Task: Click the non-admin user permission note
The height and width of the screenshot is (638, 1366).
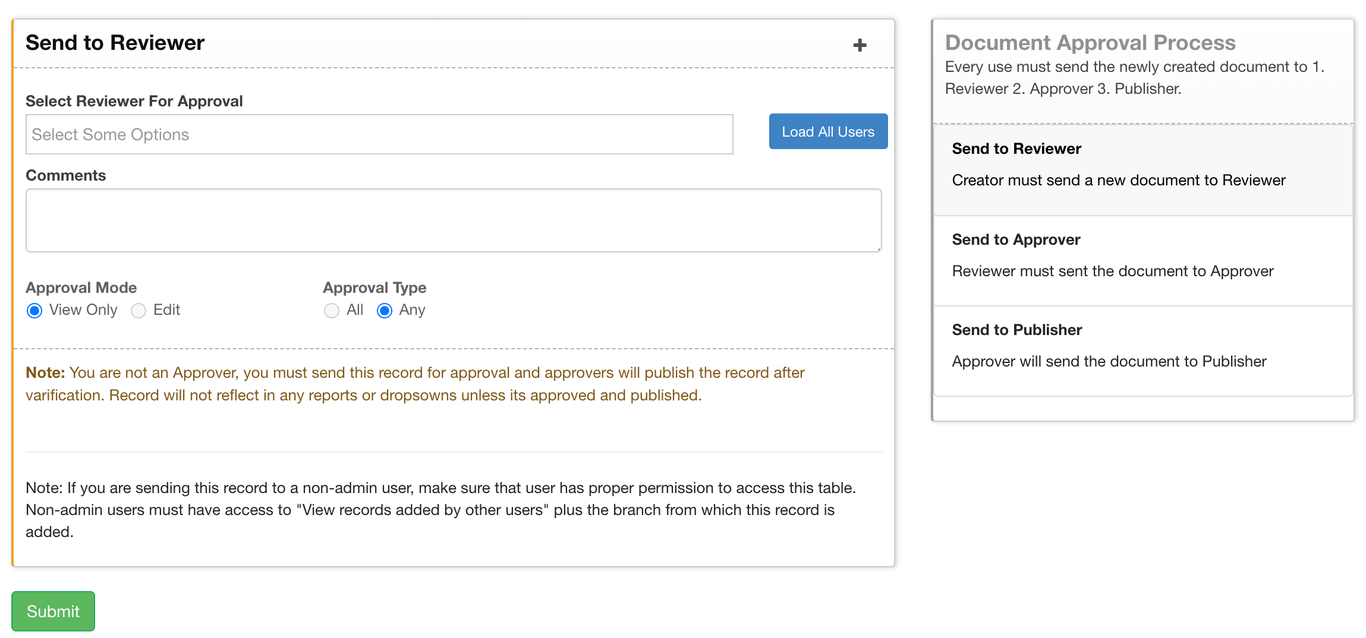Action: [441, 510]
